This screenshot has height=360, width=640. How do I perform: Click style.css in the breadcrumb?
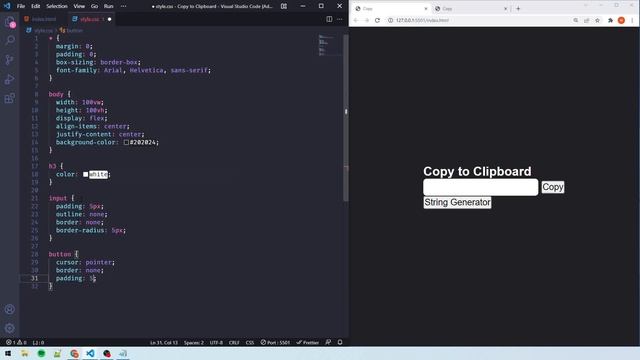coord(43,31)
